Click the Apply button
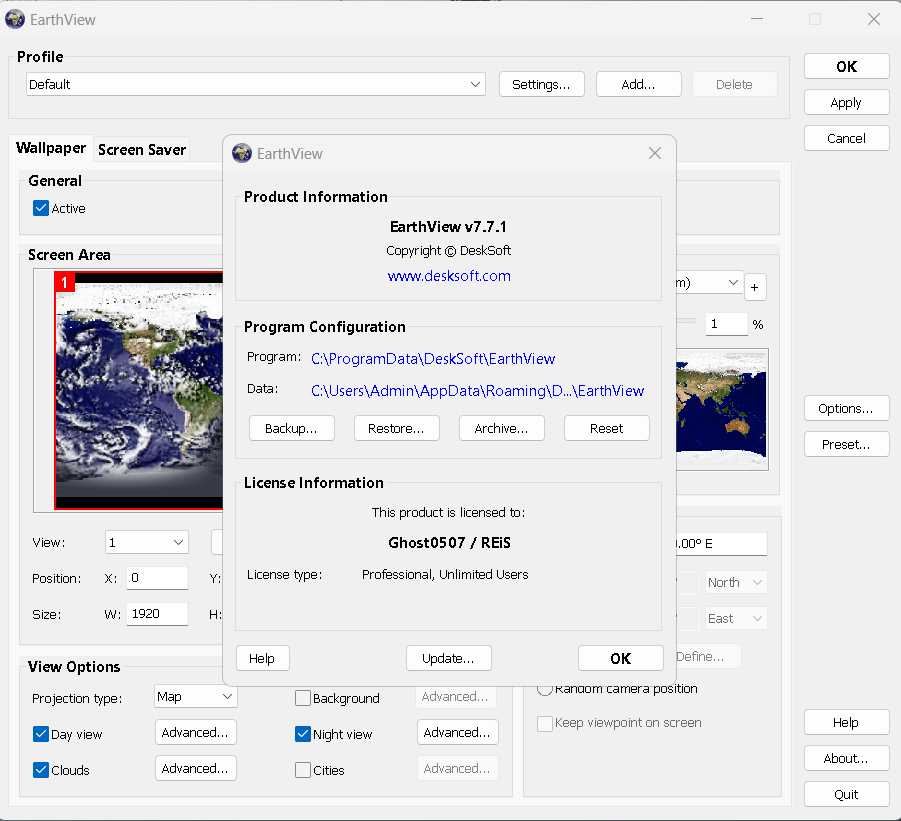This screenshot has width=901, height=821. click(846, 103)
